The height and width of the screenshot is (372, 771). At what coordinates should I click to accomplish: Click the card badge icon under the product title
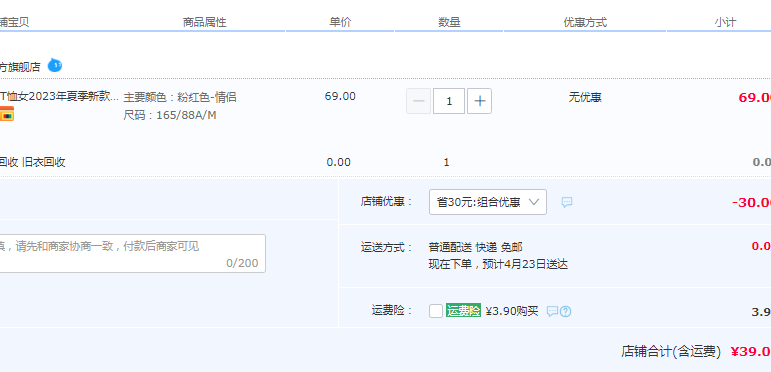point(6,114)
